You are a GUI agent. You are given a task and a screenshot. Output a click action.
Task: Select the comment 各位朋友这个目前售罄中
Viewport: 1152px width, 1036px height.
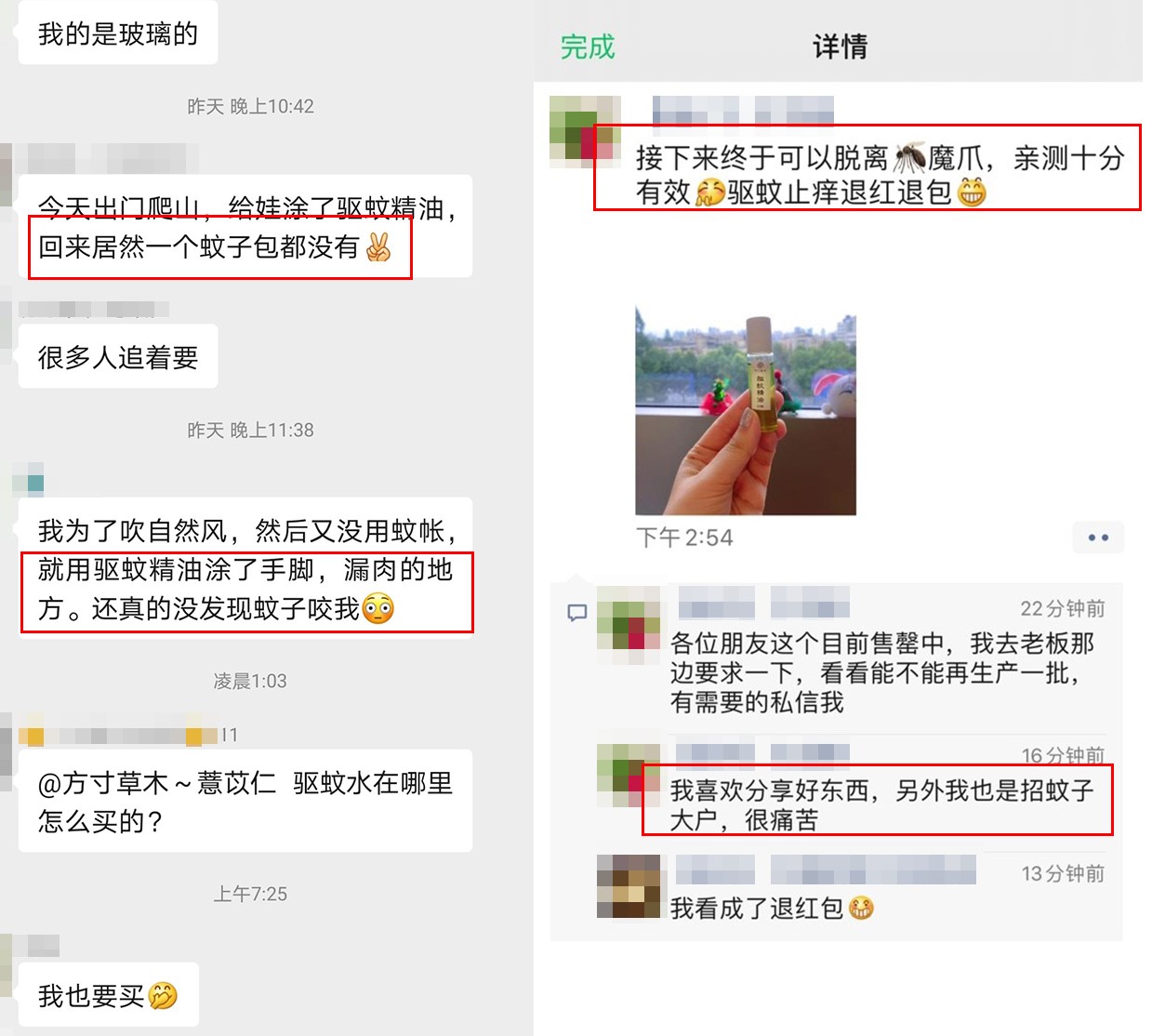882,672
